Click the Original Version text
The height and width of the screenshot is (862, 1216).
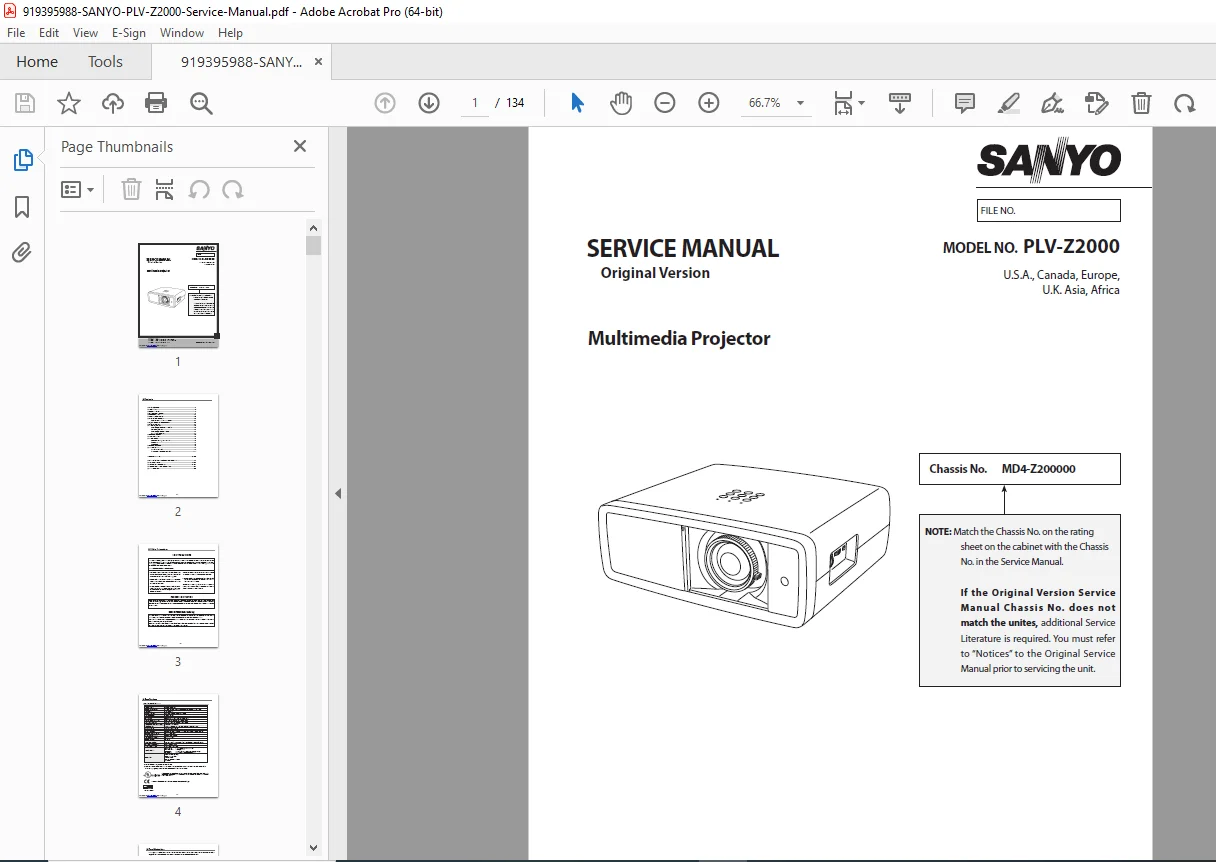[655, 273]
